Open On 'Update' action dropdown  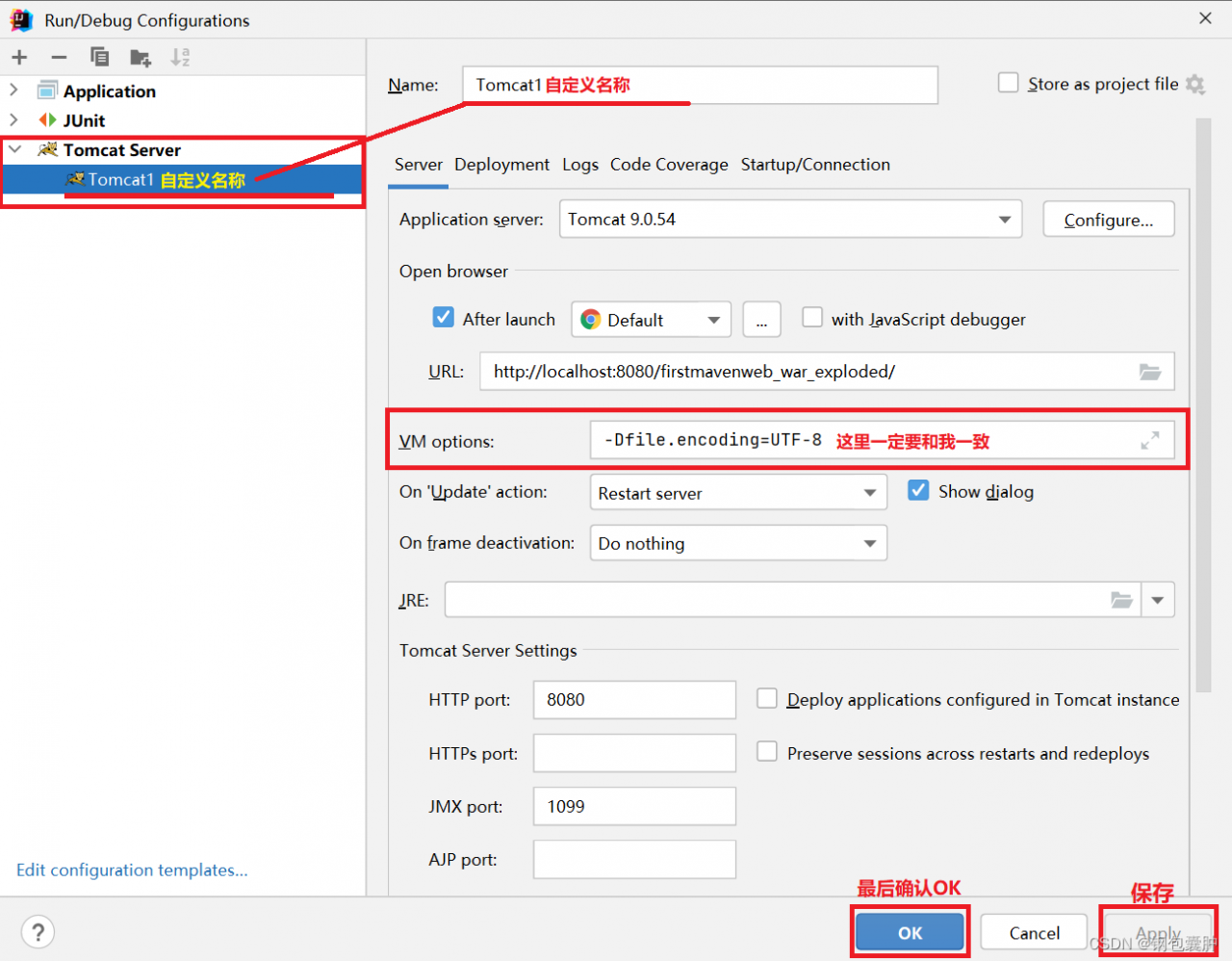[870, 493]
